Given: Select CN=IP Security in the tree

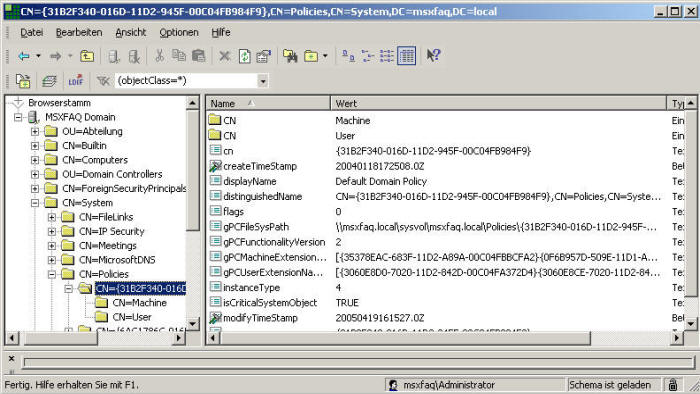Looking at the screenshot, I should point(112,232).
